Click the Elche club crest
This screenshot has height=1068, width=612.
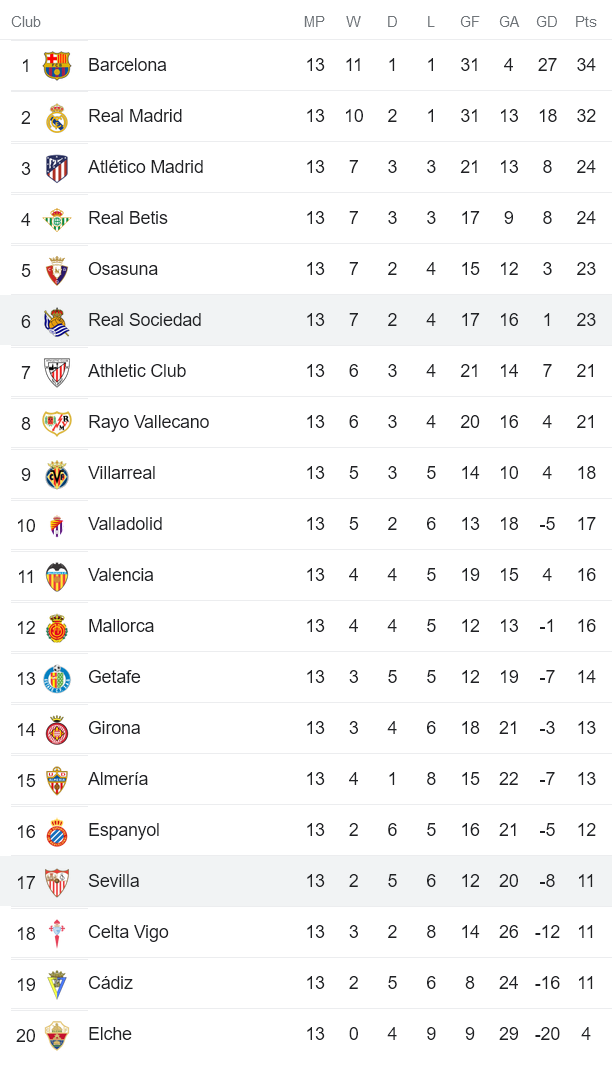(x=60, y=1034)
